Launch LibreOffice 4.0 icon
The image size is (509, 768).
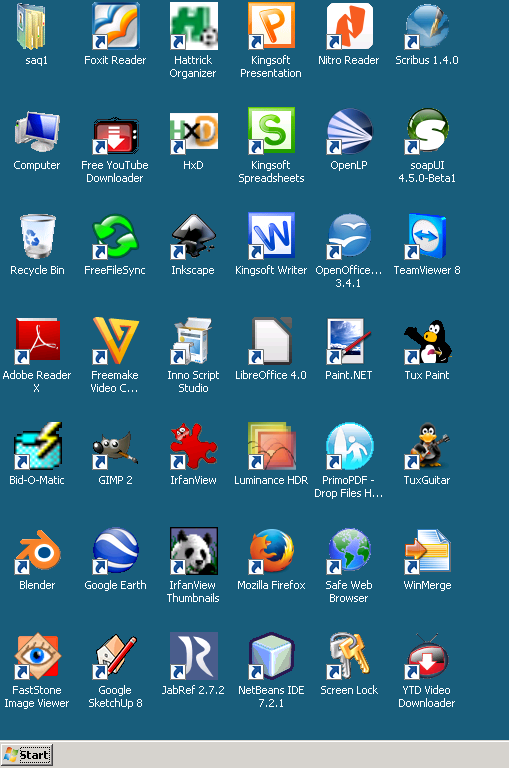point(271,340)
